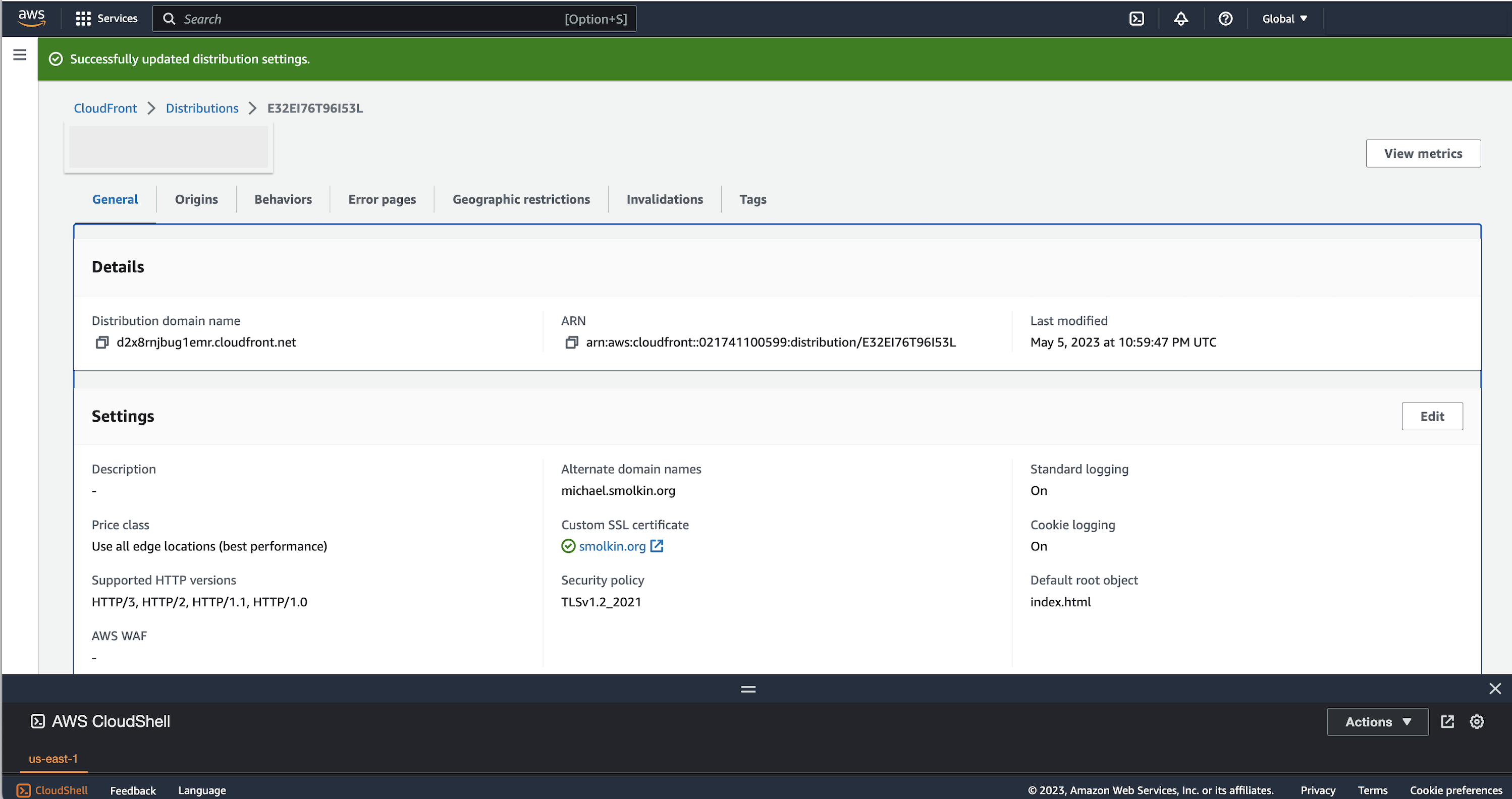Click the search magnifier icon
The width and height of the screenshot is (1512, 799).
coord(169,19)
